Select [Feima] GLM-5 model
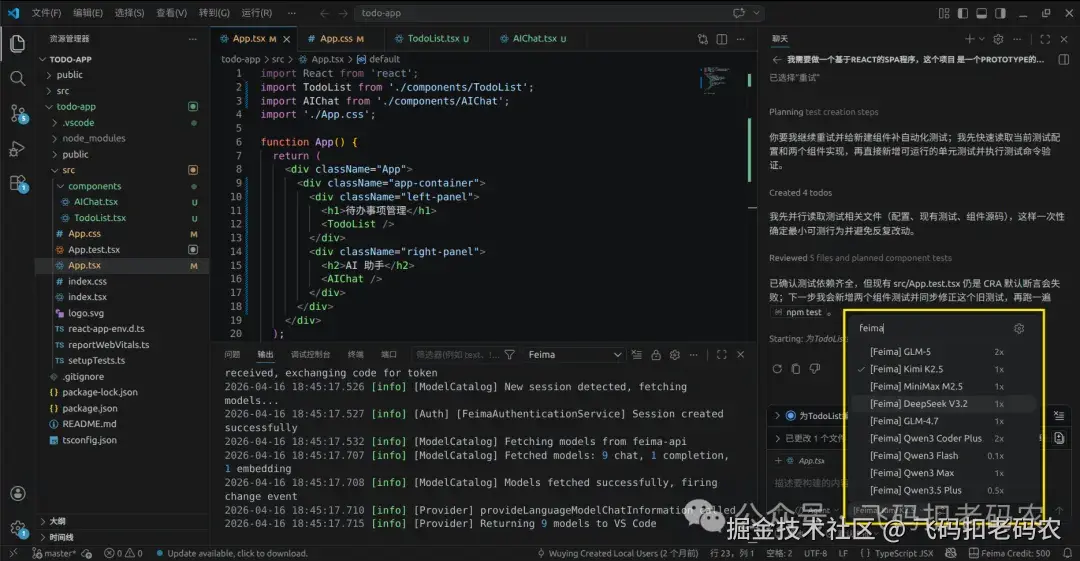 click(943, 351)
